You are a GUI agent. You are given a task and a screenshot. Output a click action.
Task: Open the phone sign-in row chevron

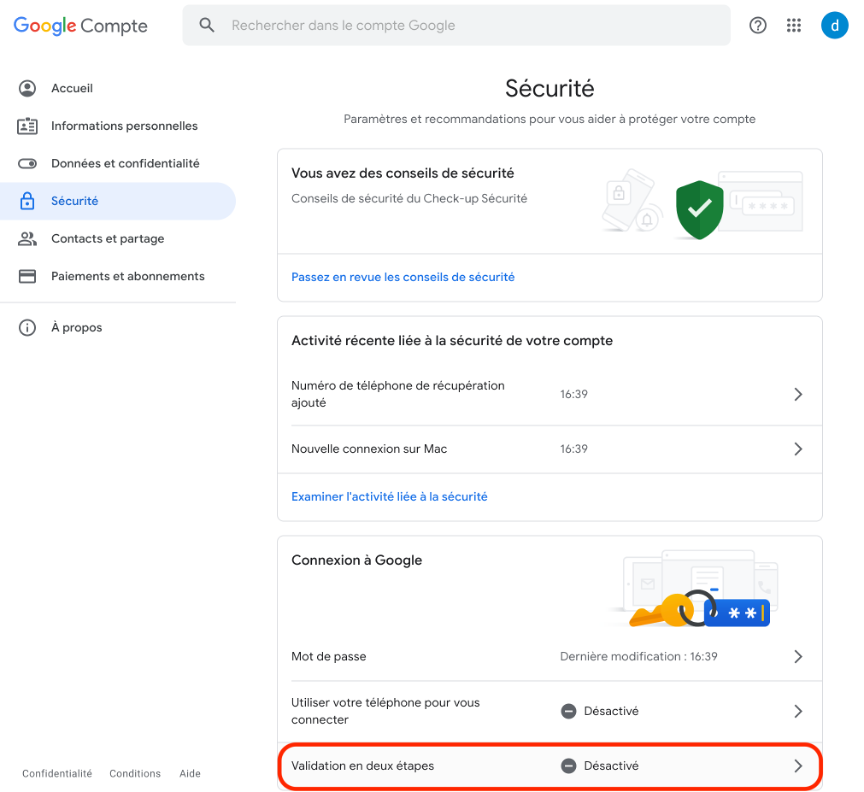coord(798,711)
